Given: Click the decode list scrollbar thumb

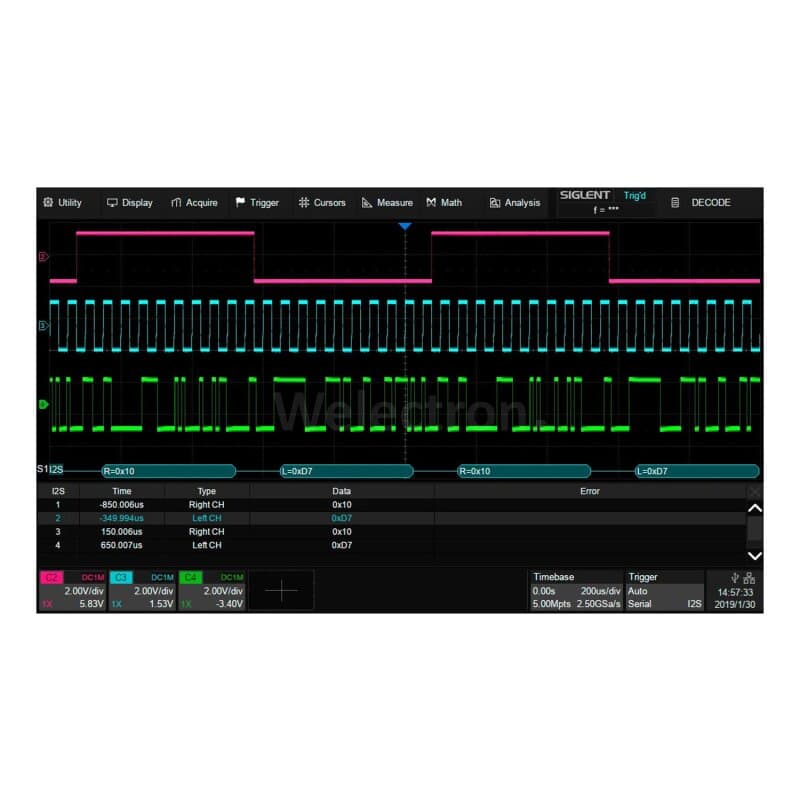Looking at the screenshot, I should coord(755,530).
